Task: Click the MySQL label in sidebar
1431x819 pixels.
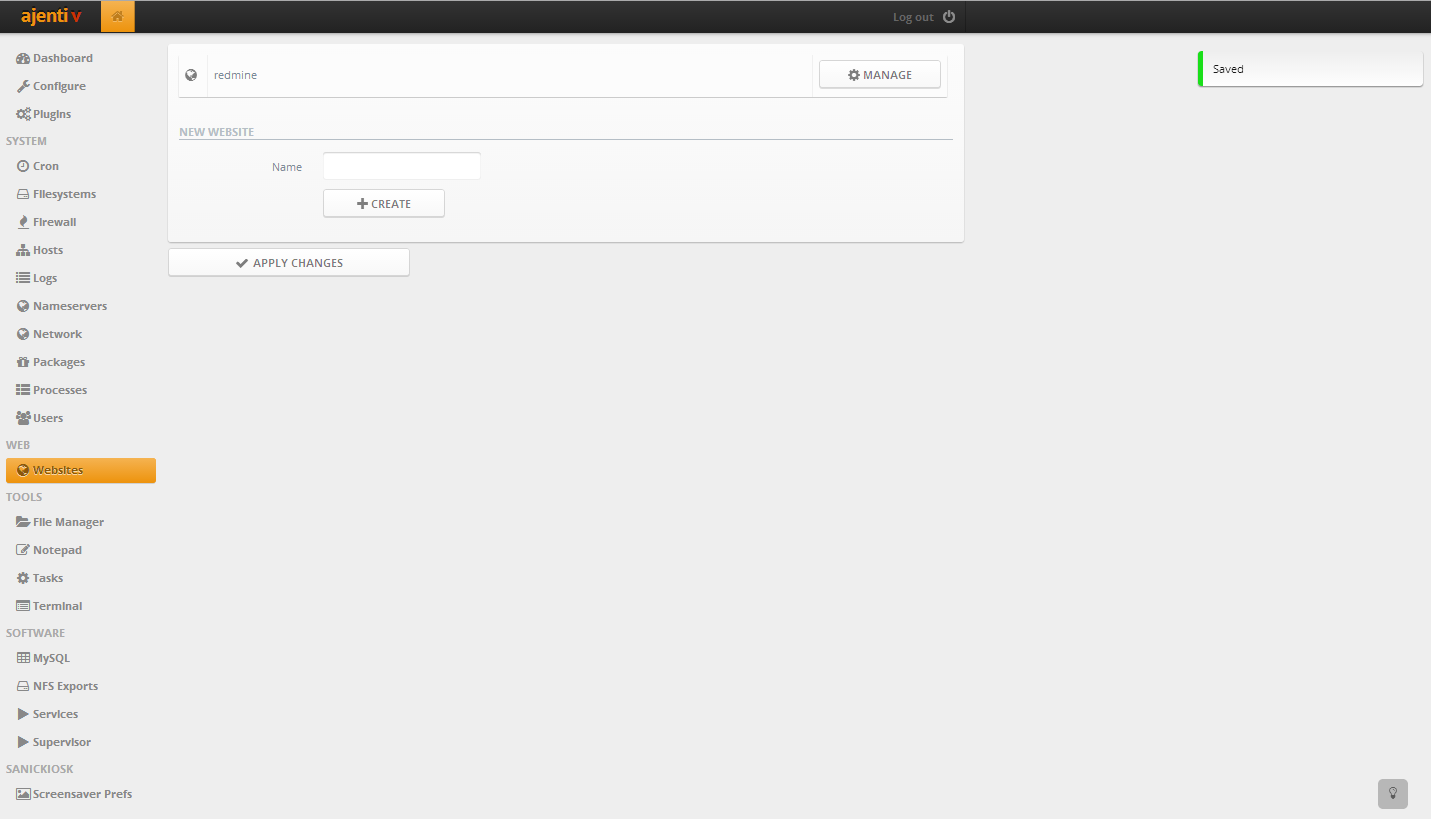Action: click(52, 658)
